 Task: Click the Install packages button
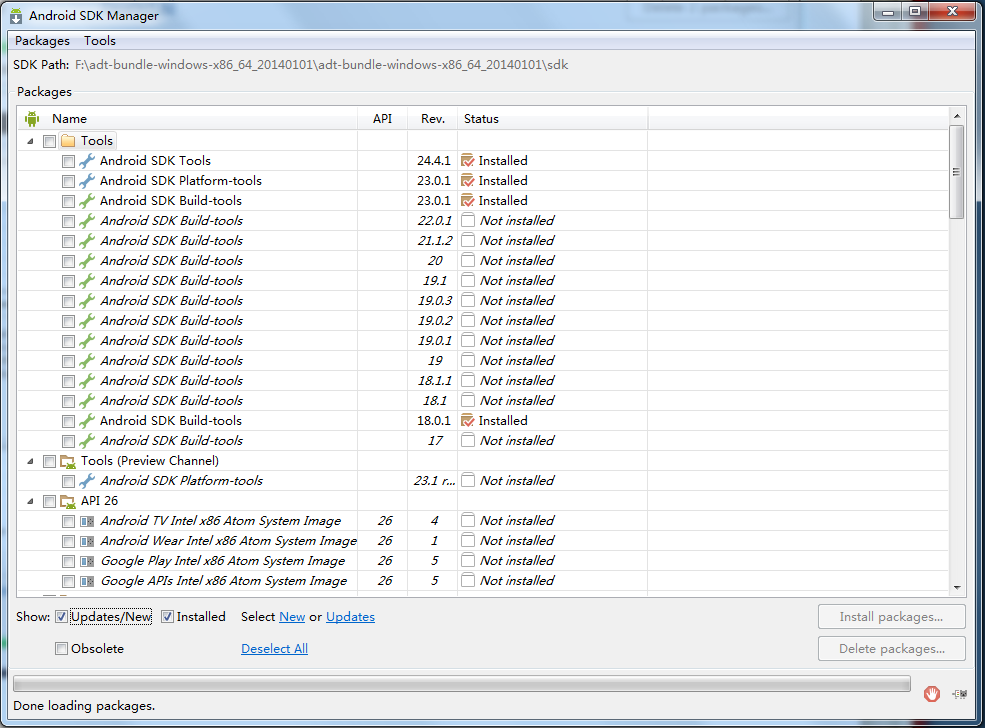(x=891, y=617)
